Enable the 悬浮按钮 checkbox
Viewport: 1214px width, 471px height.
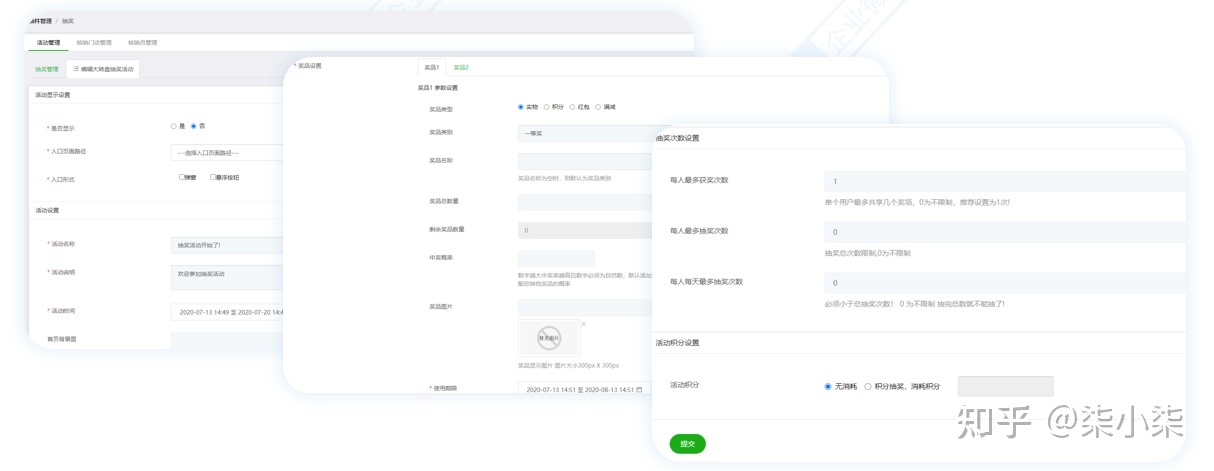coord(213,178)
